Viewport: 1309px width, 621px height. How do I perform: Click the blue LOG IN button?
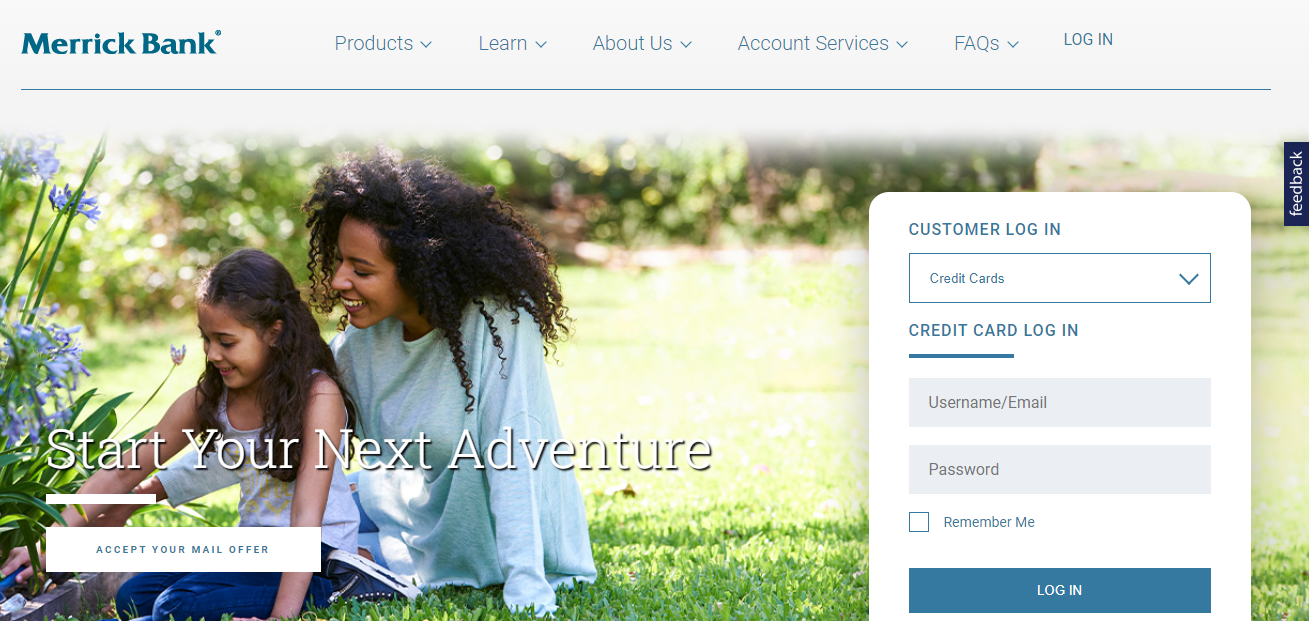tap(1060, 590)
